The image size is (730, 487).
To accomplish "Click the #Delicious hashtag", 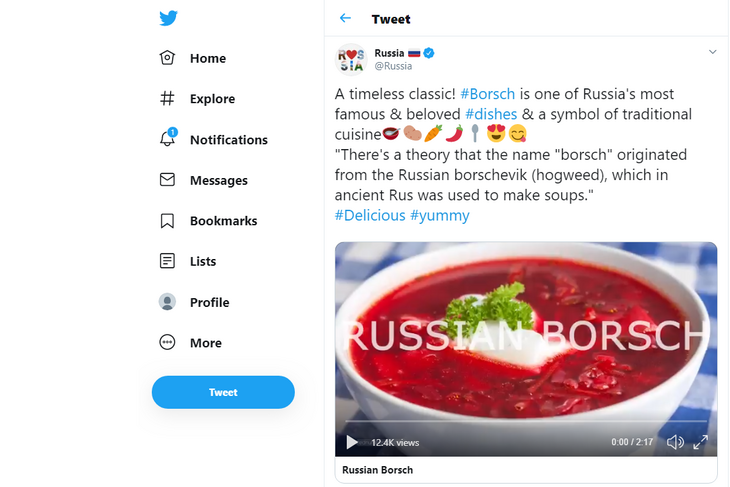I will coord(370,215).
